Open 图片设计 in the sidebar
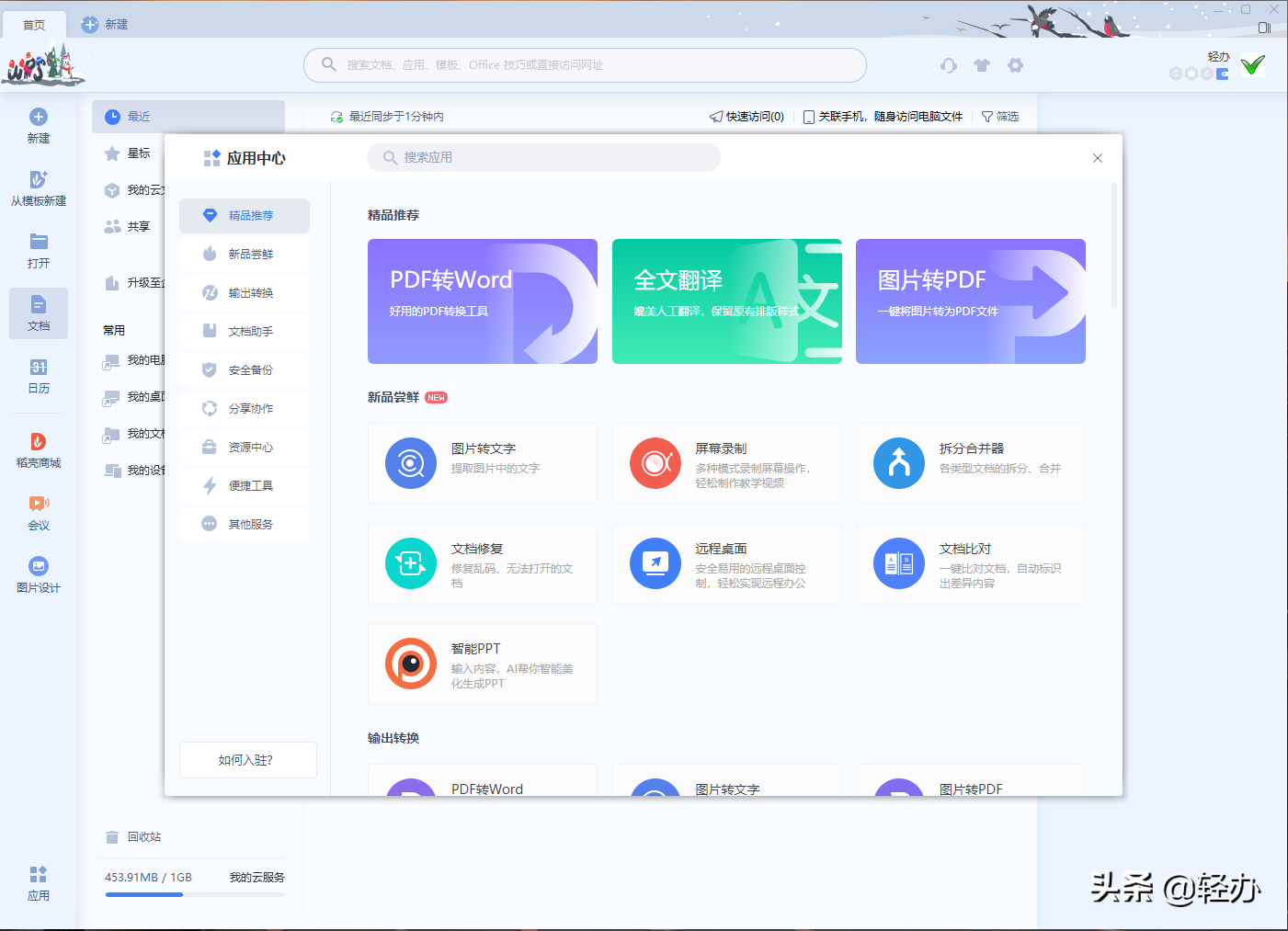 coord(39,574)
